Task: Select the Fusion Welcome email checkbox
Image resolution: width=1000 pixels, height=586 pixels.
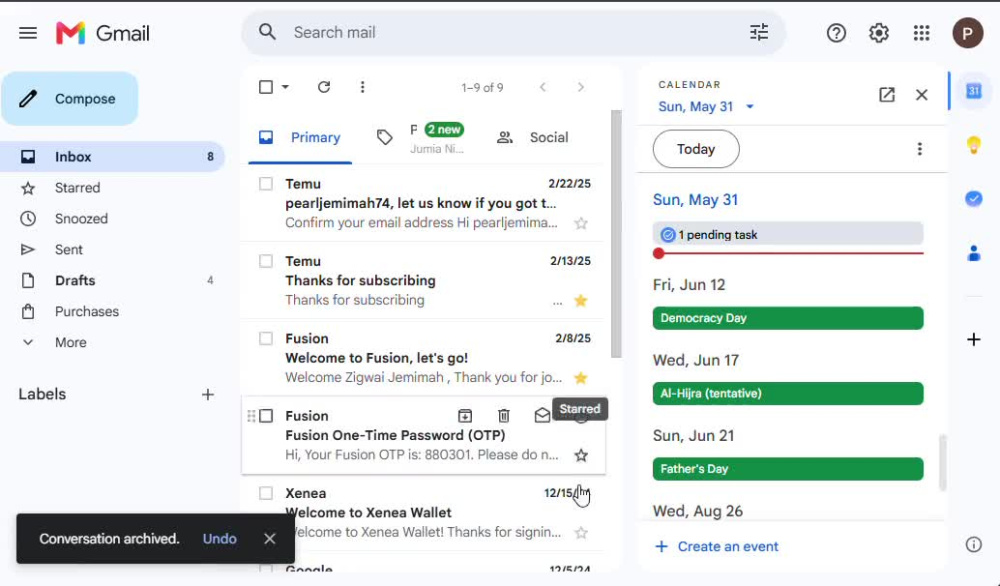Action: (266, 339)
